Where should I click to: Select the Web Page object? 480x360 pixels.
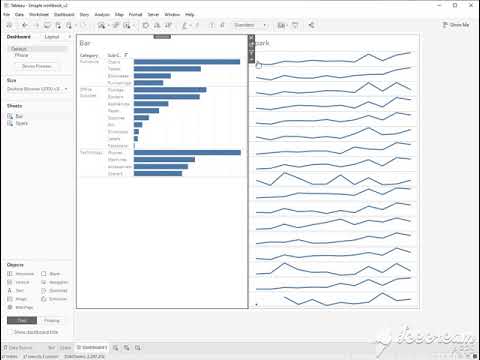click(x=20, y=307)
